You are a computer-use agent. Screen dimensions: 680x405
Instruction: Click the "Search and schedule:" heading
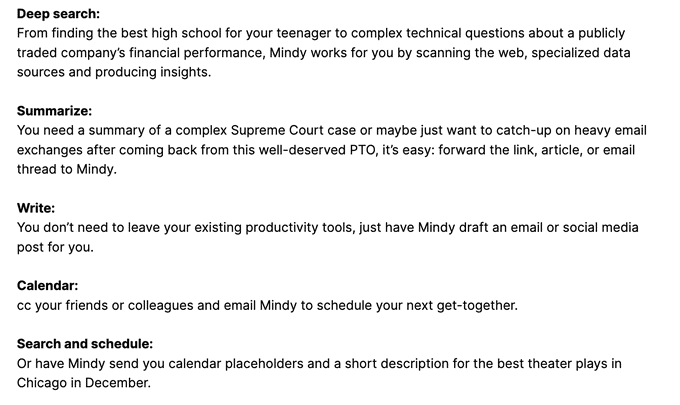[x=85, y=344]
